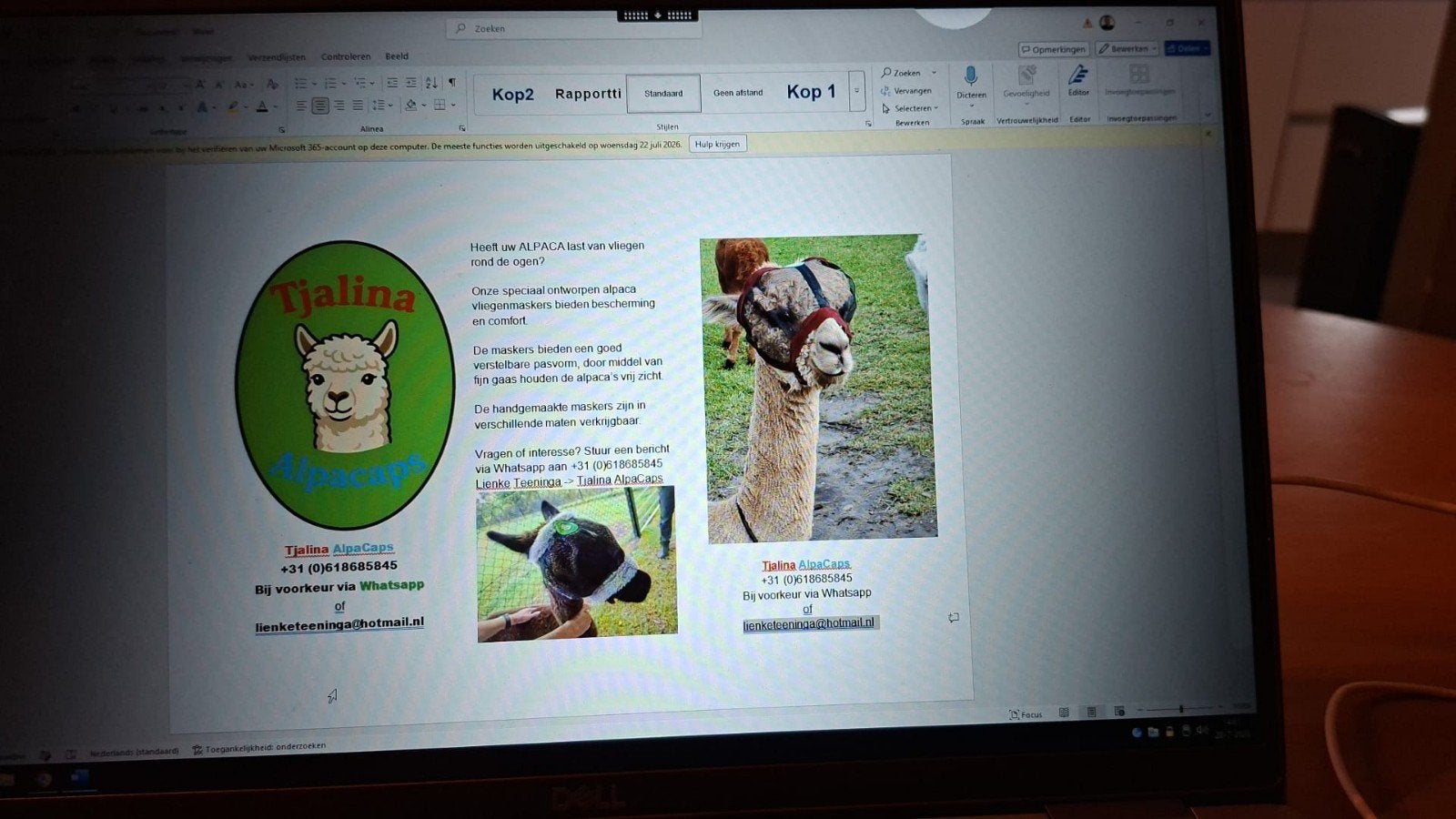Launch the Editor checker
1456x819 pixels.
(x=1078, y=82)
